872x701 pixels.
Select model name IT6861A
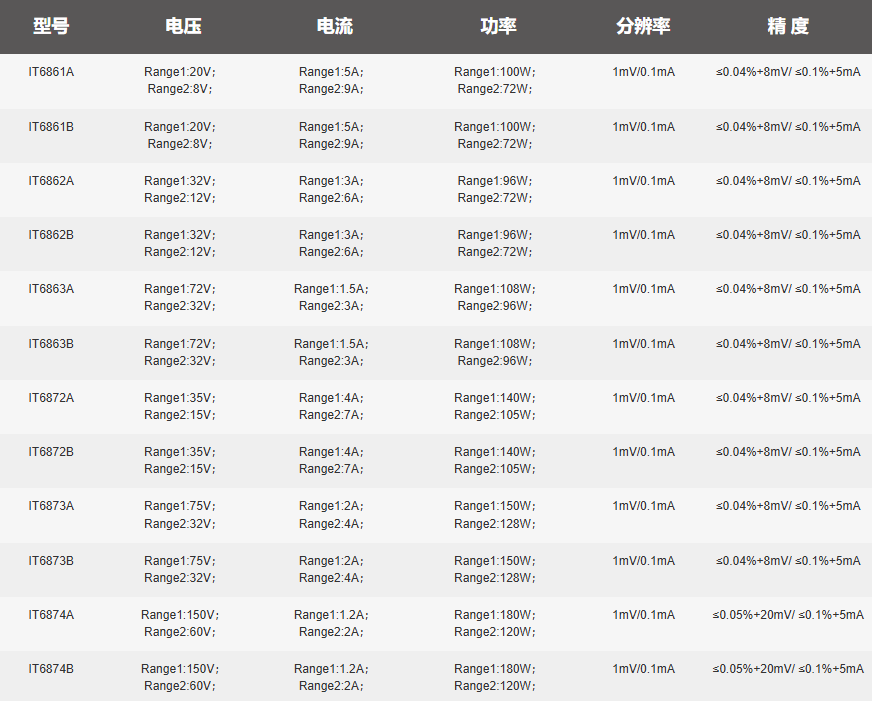pyautogui.click(x=51, y=72)
